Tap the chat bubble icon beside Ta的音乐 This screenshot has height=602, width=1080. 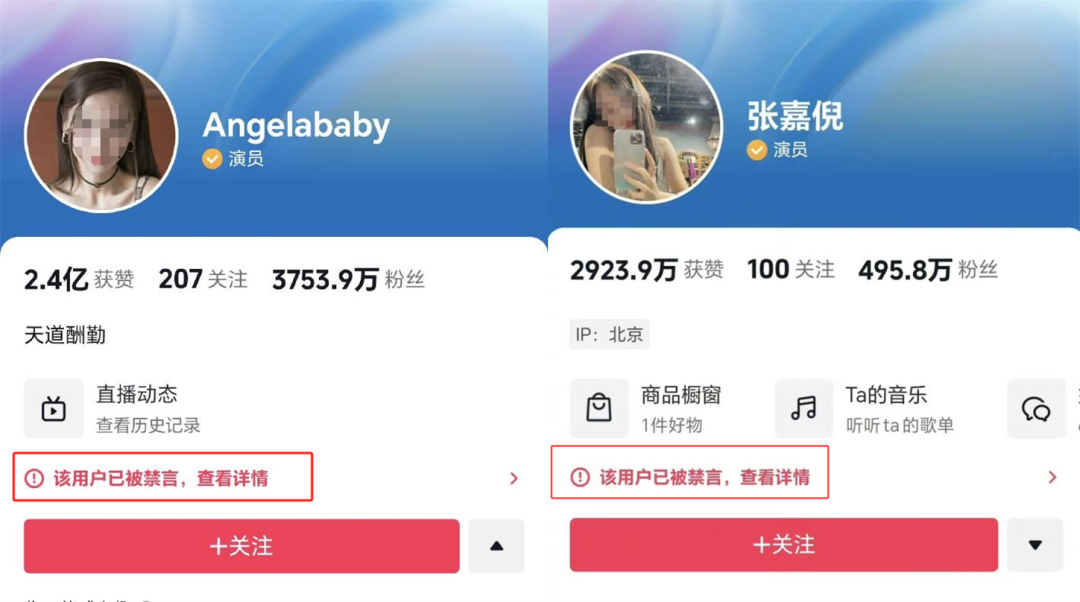(1036, 408)
